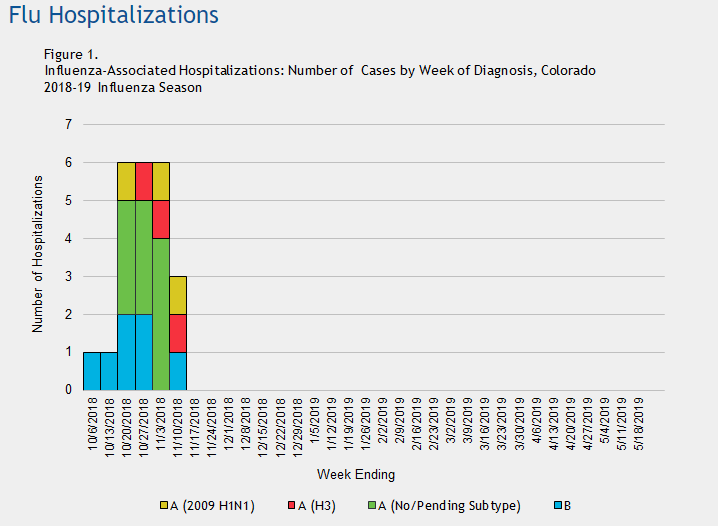Screen dimensions: 718x526
Task: Select green segment of the 11/3/2018 bar
Action: click(x=160, y=314)
